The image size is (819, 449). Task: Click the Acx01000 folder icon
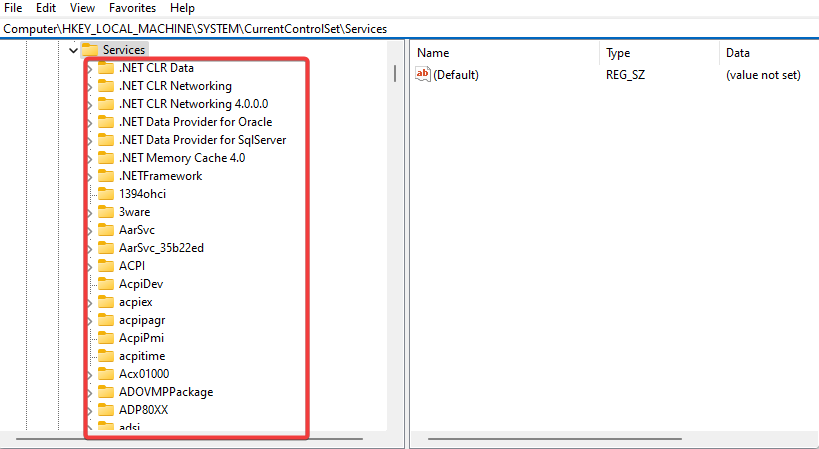pyautogui.click(x=106, y=374)
